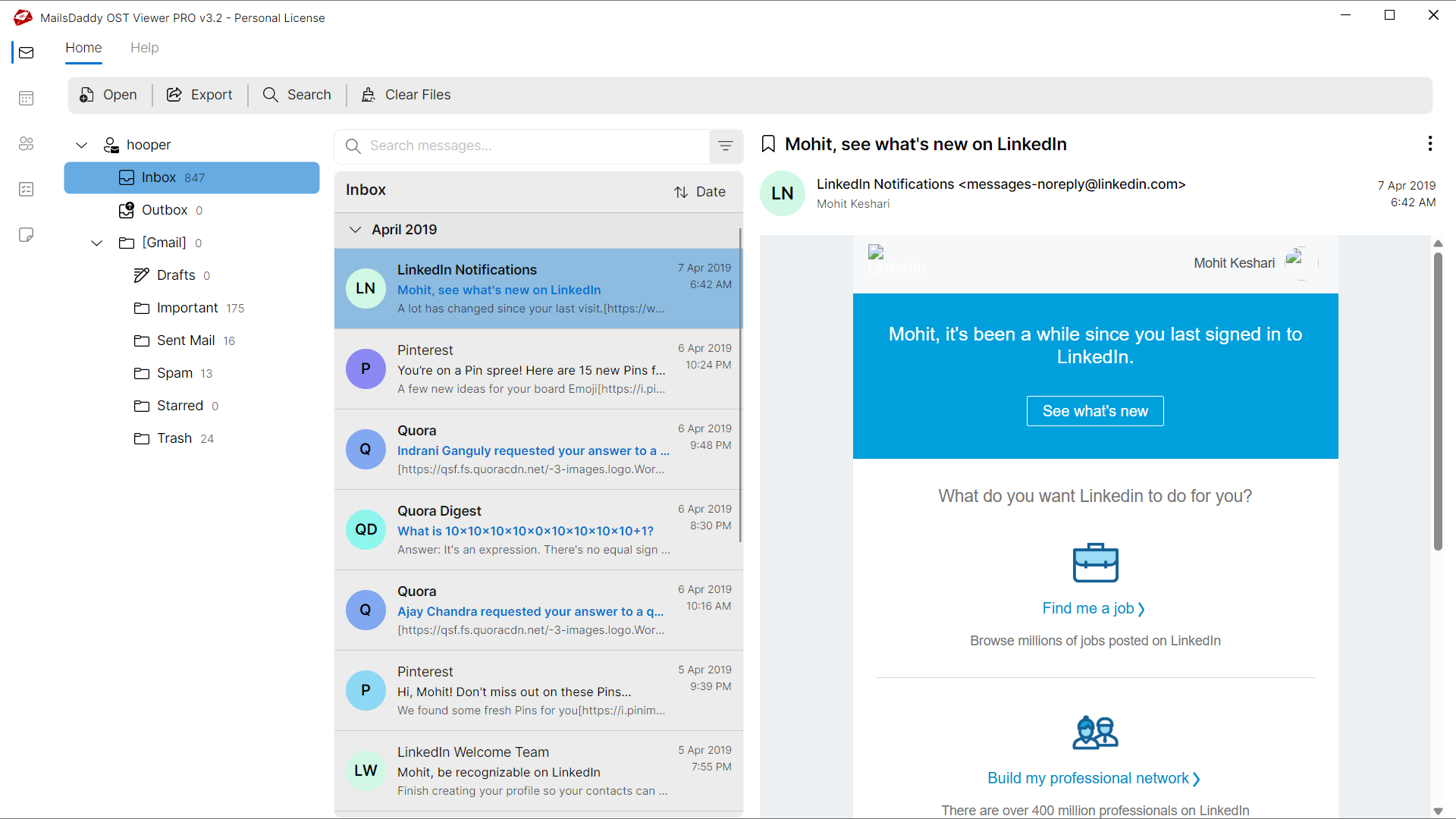Open Quora Ajay Chandra request message

(x=537, y=610)
